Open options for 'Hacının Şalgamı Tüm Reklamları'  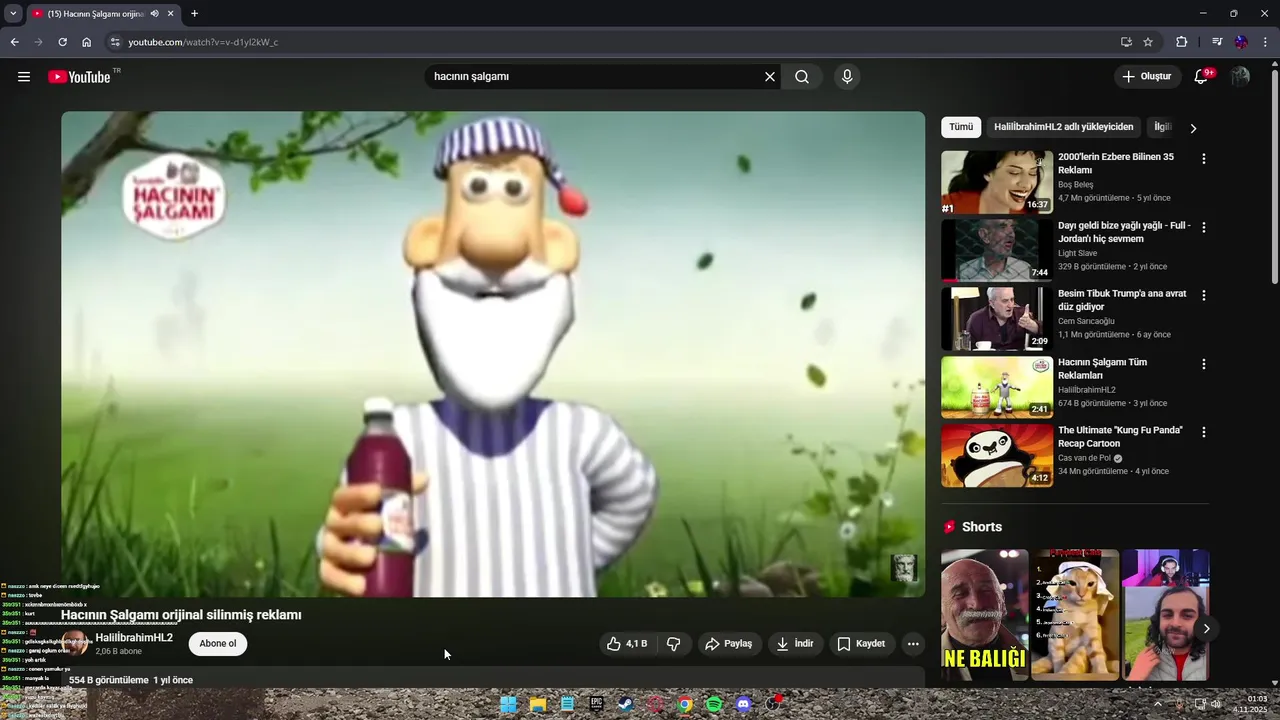point(1203,364)
